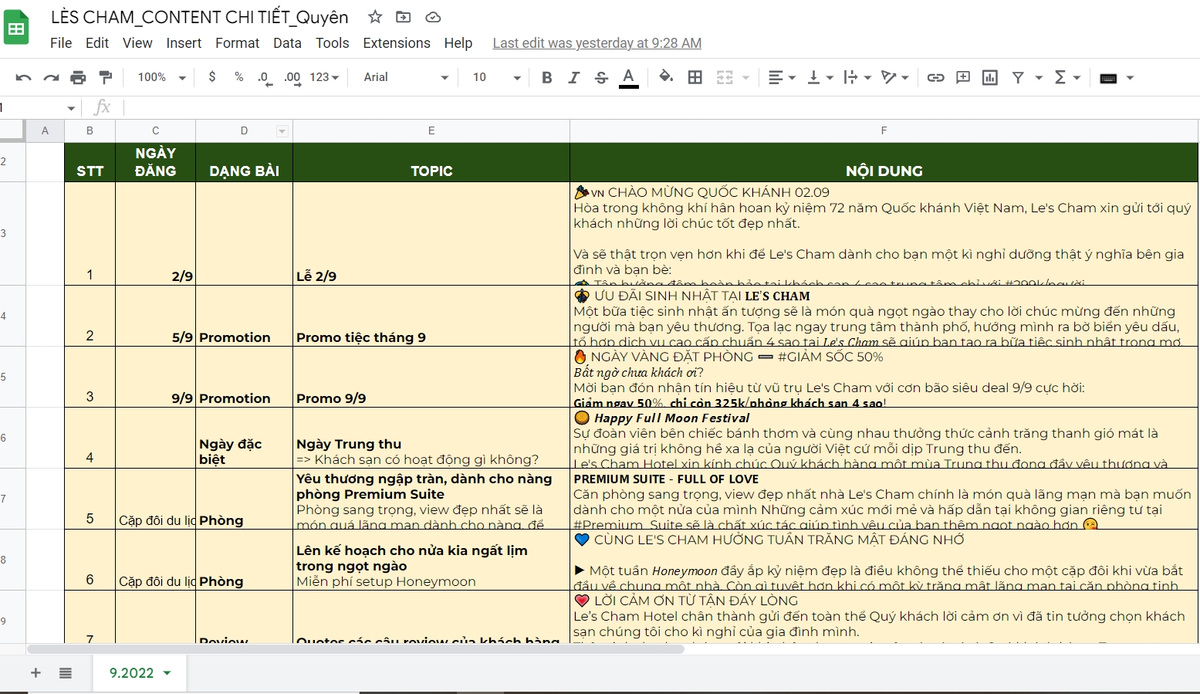This screenshot has width=1200, height=694.
Task: Click the formula bar input
Action: 660,107
